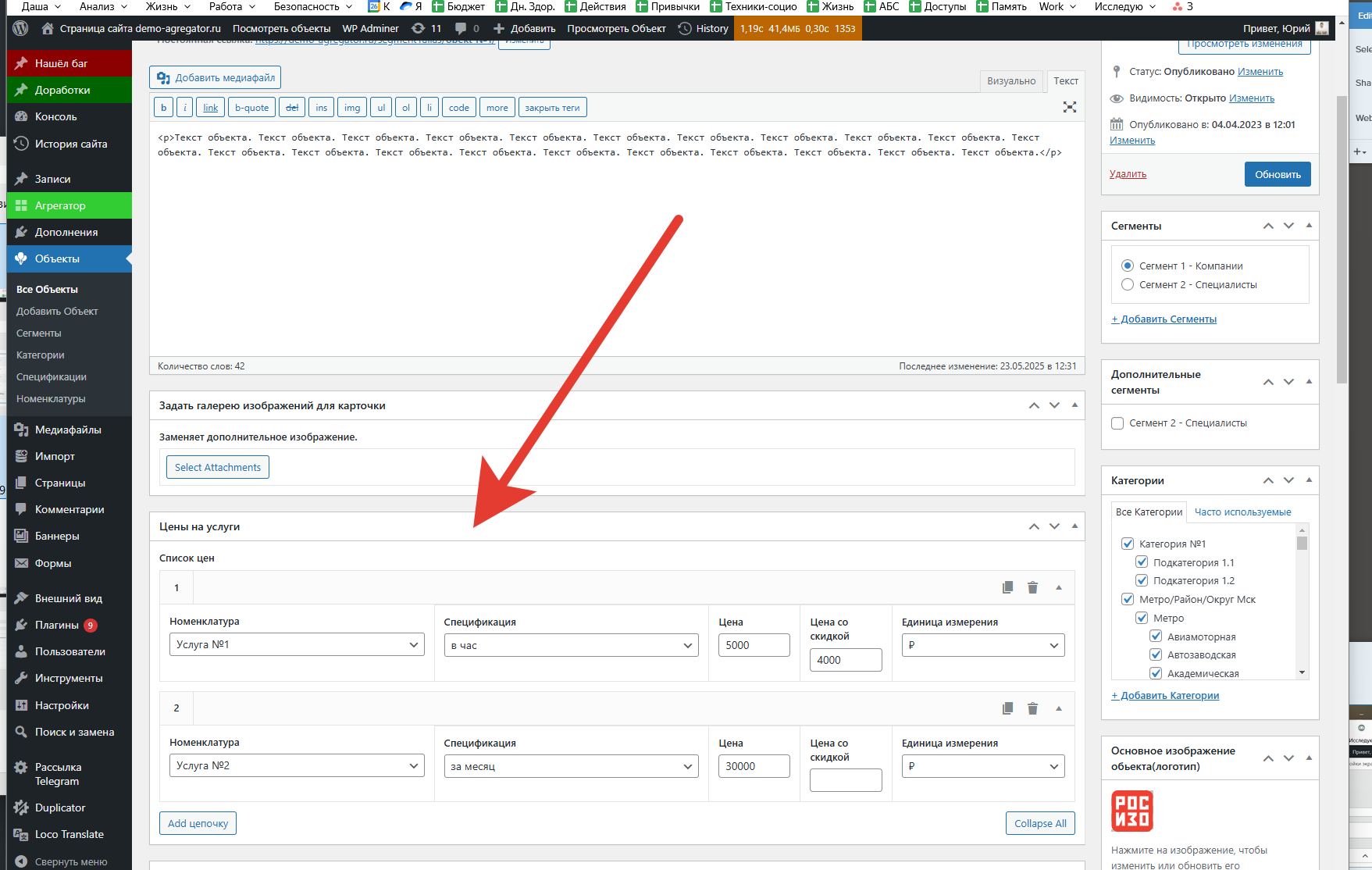Select radio Сегмент 2 - Специалисты
1372x870 pixels.
pyautogui.click(x=1128, y=285)
